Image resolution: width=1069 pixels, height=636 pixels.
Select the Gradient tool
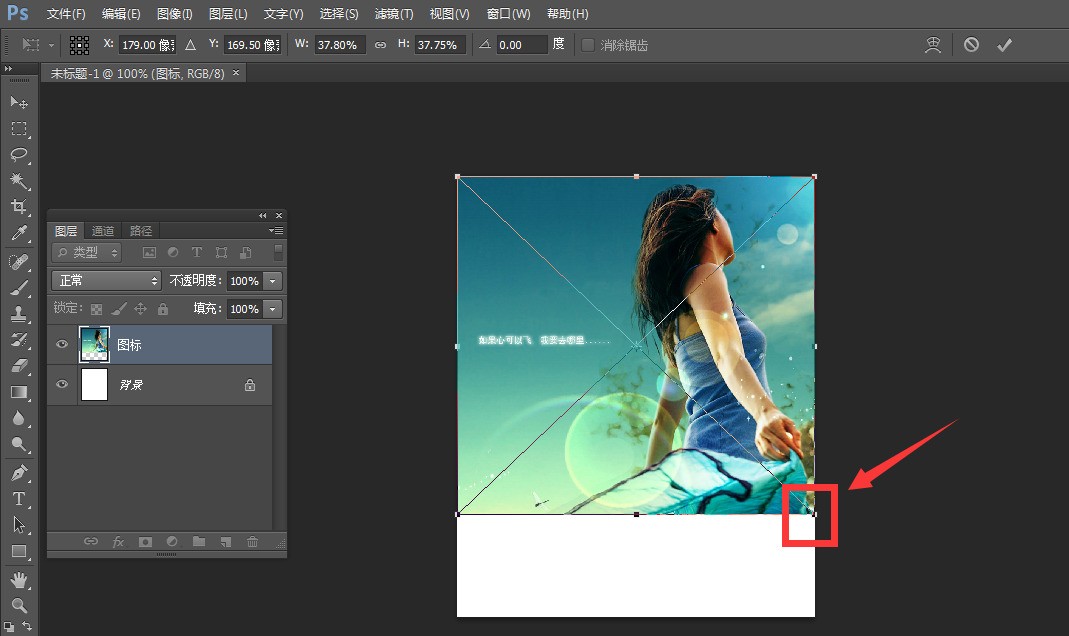(18, 392)
